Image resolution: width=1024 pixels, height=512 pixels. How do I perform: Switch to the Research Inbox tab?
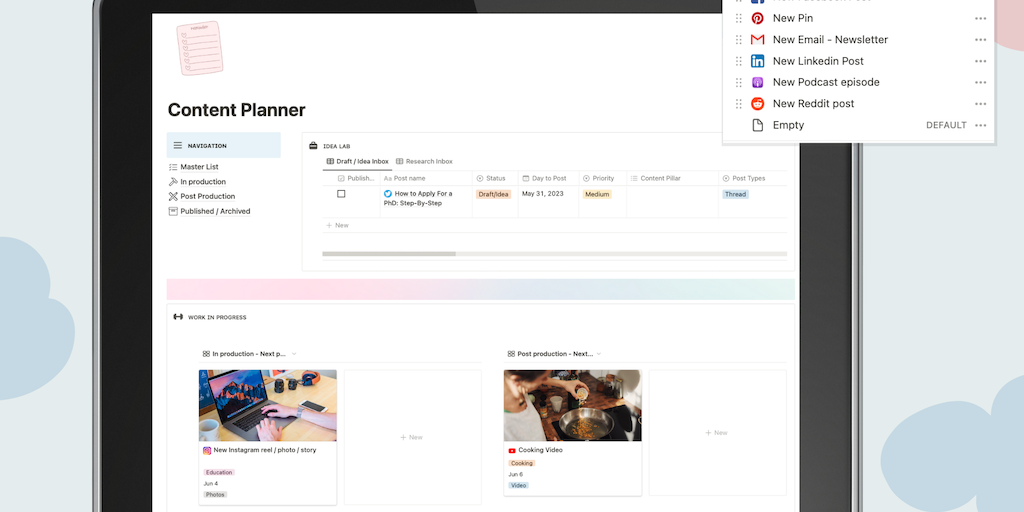pyautogui.click(x=424, y=161)
